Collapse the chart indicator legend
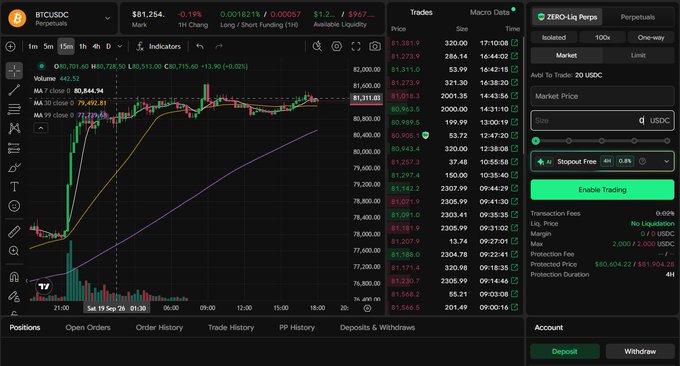This screenshot has width=680, height=366. [41, 128]
